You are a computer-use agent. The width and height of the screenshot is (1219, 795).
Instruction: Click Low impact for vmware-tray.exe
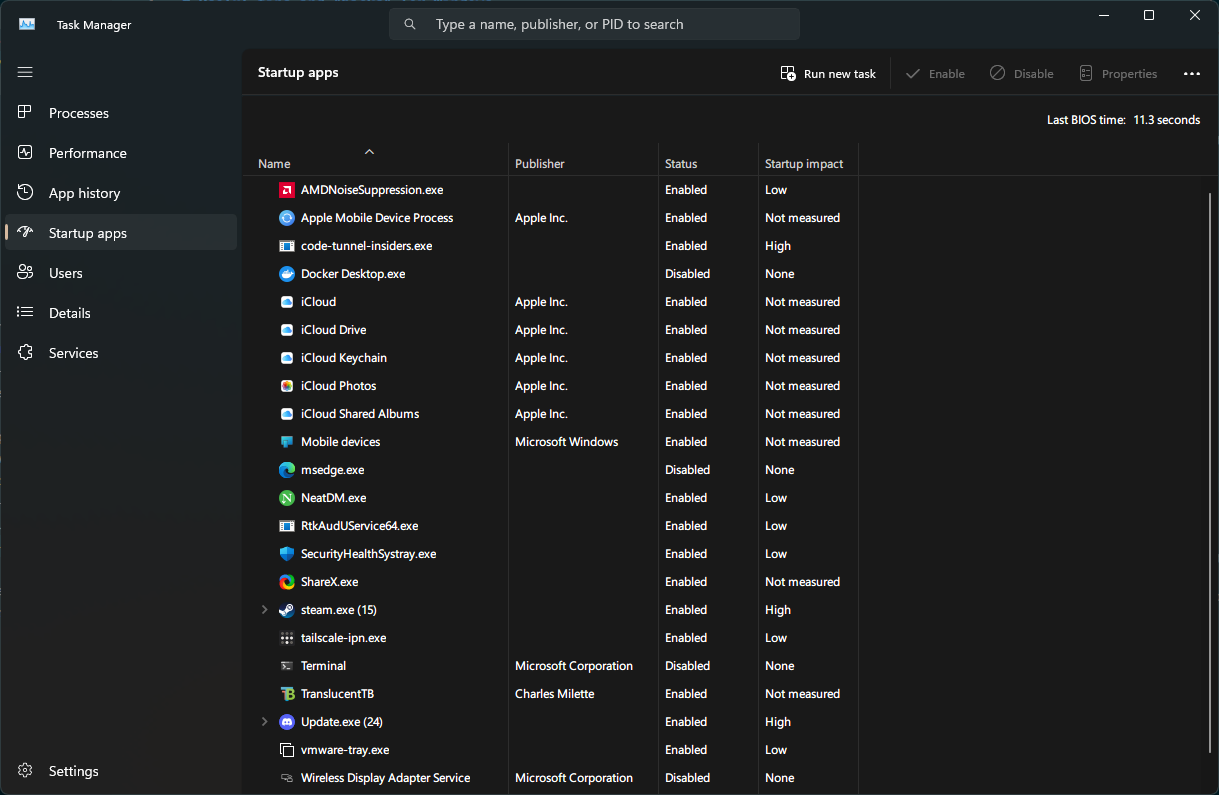point(776,750)
